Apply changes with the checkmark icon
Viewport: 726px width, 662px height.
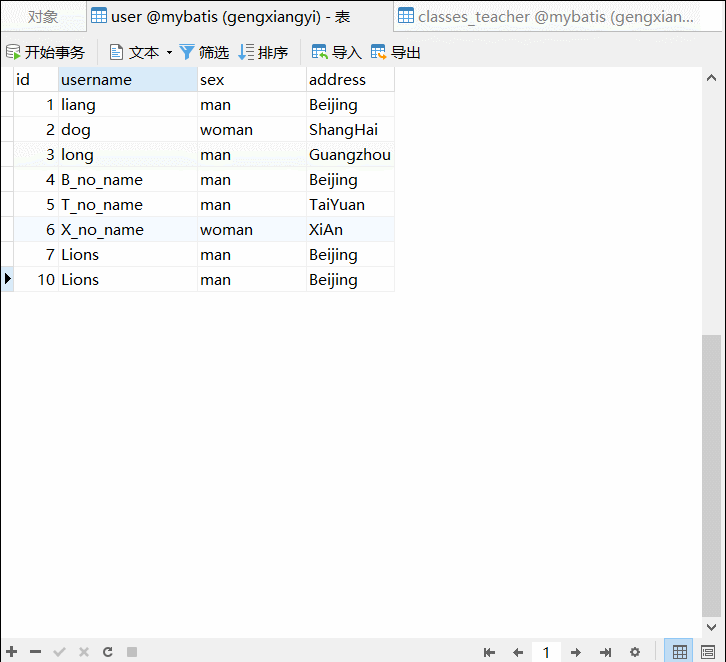60,652
